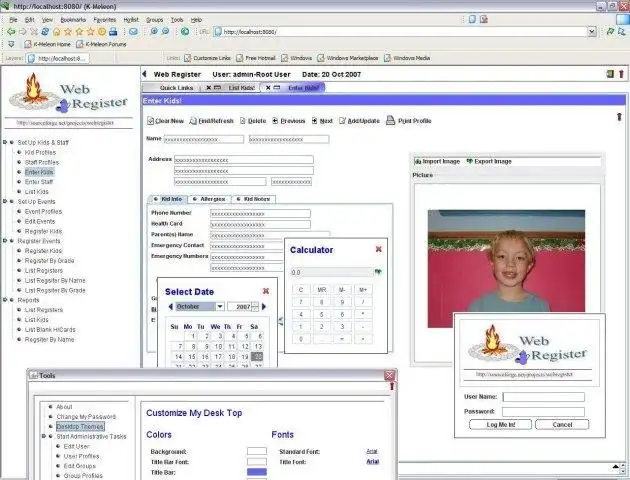Click the Home icon in browser toolbar
Image resolution: width=630 pixels, height=480 pixels.
pyautogui.click(x=57, y=31)
